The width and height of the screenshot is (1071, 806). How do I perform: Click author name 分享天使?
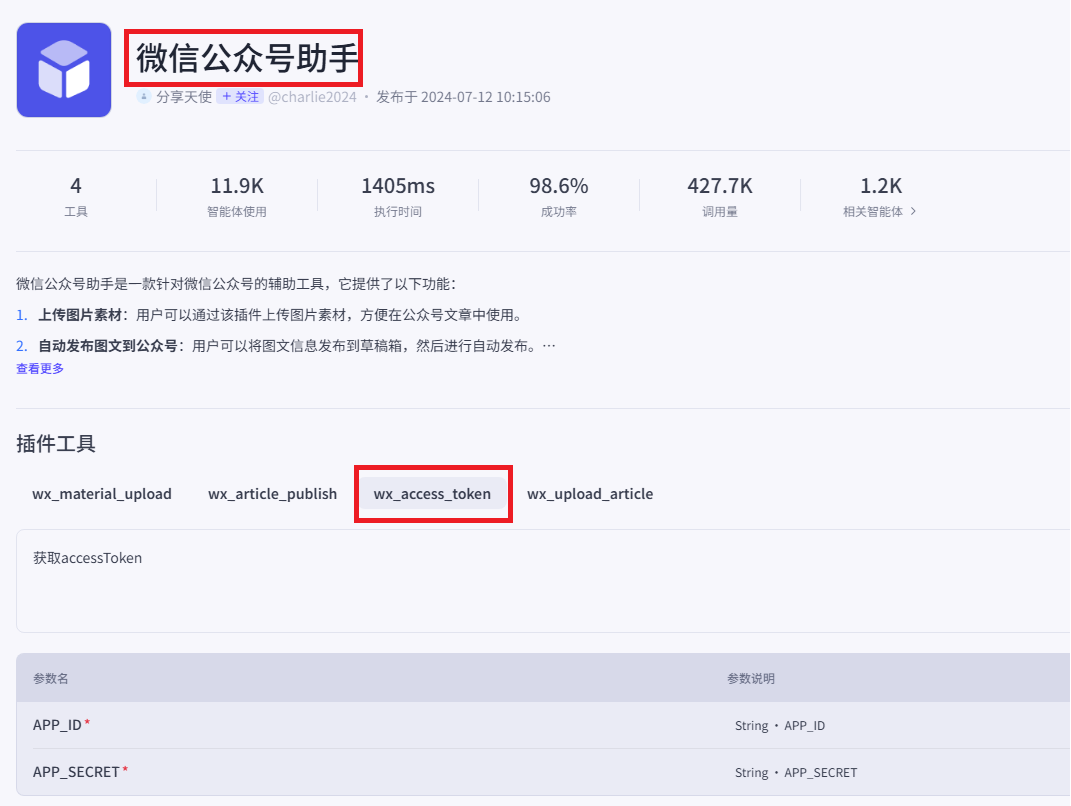(184, 96)
